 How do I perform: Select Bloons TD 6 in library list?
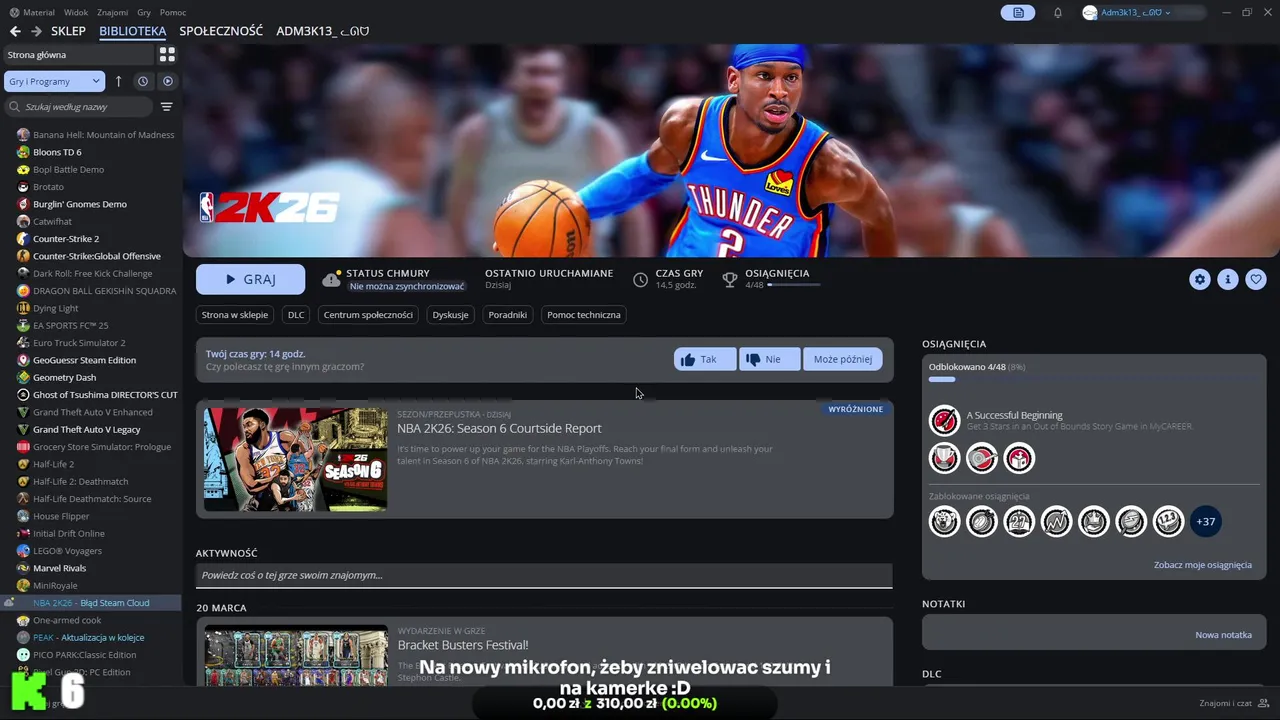click(x=57, y=152)
